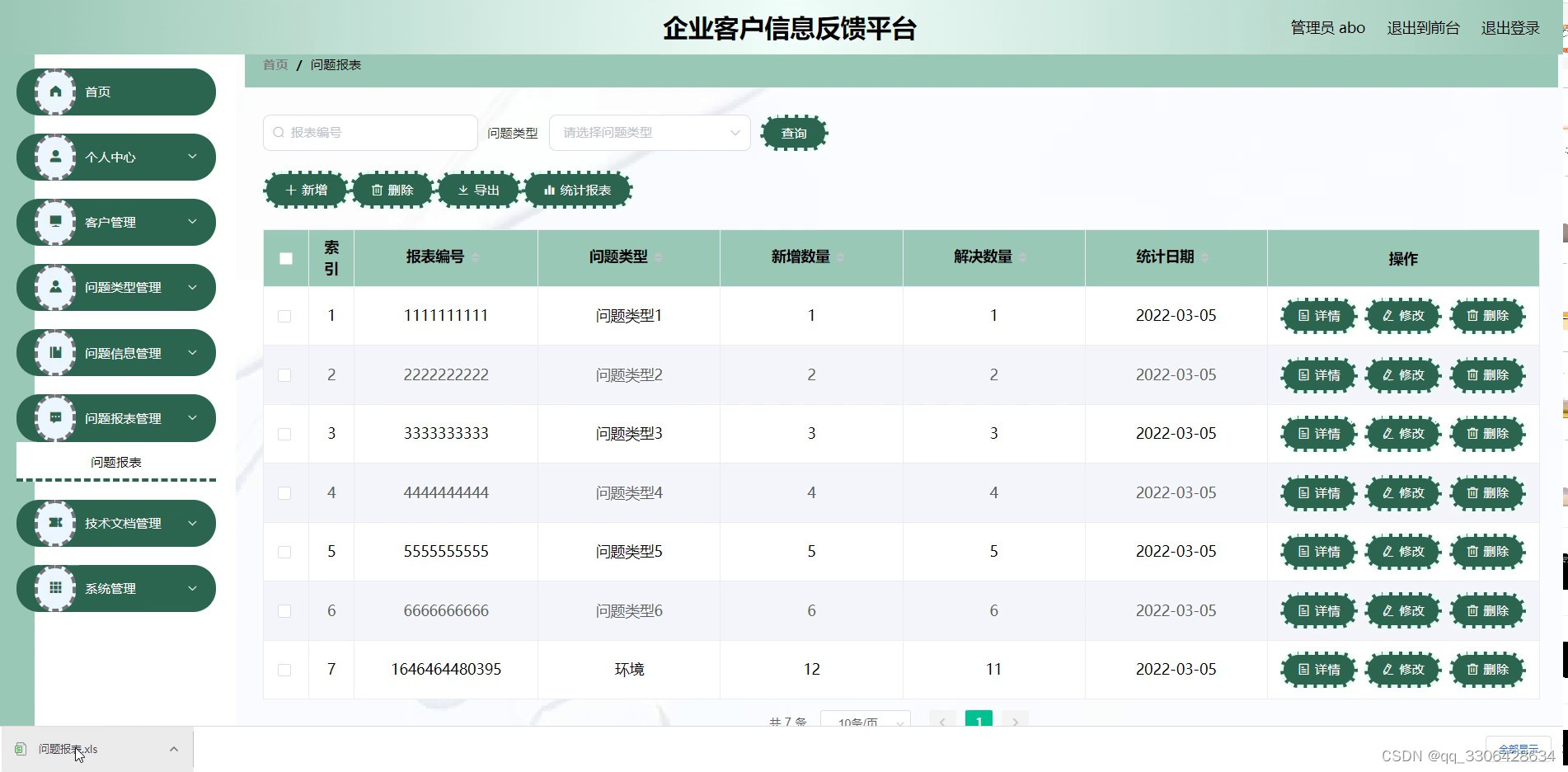Sort by 报表编号 column arrows
Screen dimensions: 1568x772
click(476, 257)
